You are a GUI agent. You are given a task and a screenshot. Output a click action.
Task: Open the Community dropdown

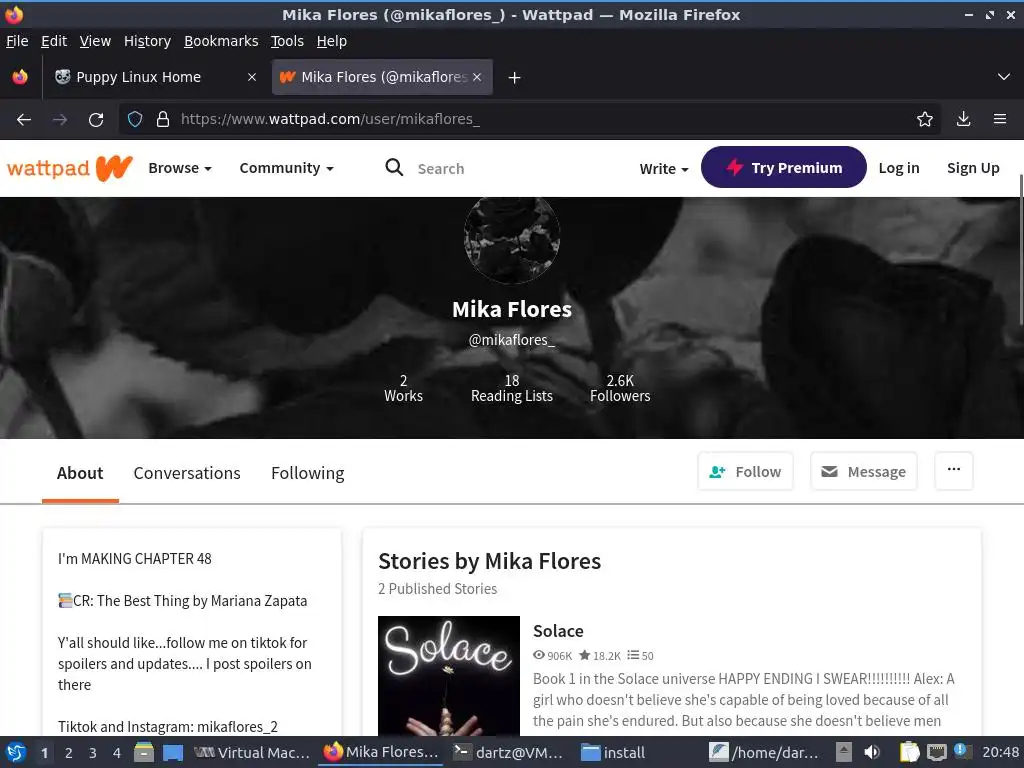[286, 168]
